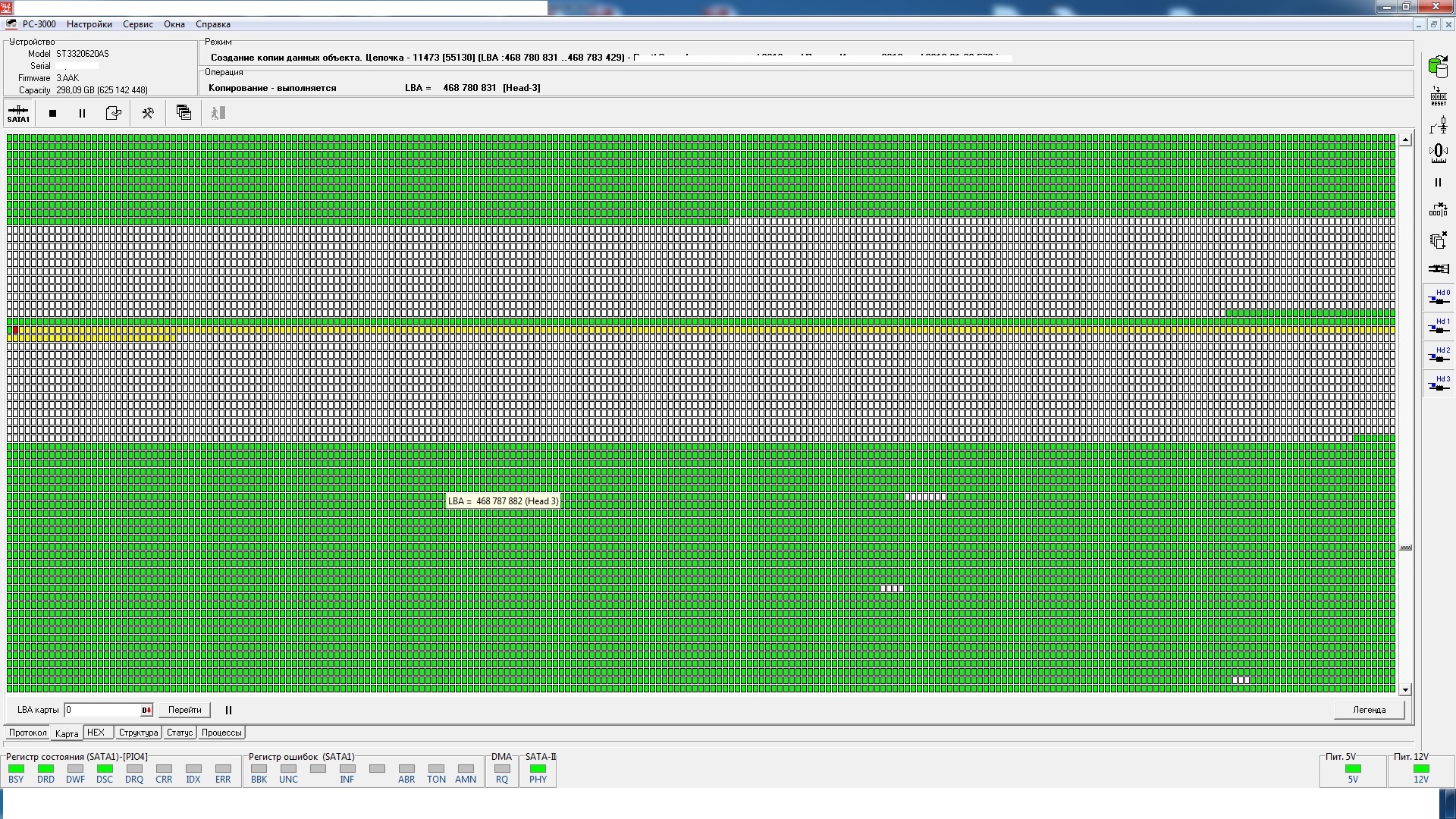
Task: Open the Настройки menu
Action: tap(89, 24)
